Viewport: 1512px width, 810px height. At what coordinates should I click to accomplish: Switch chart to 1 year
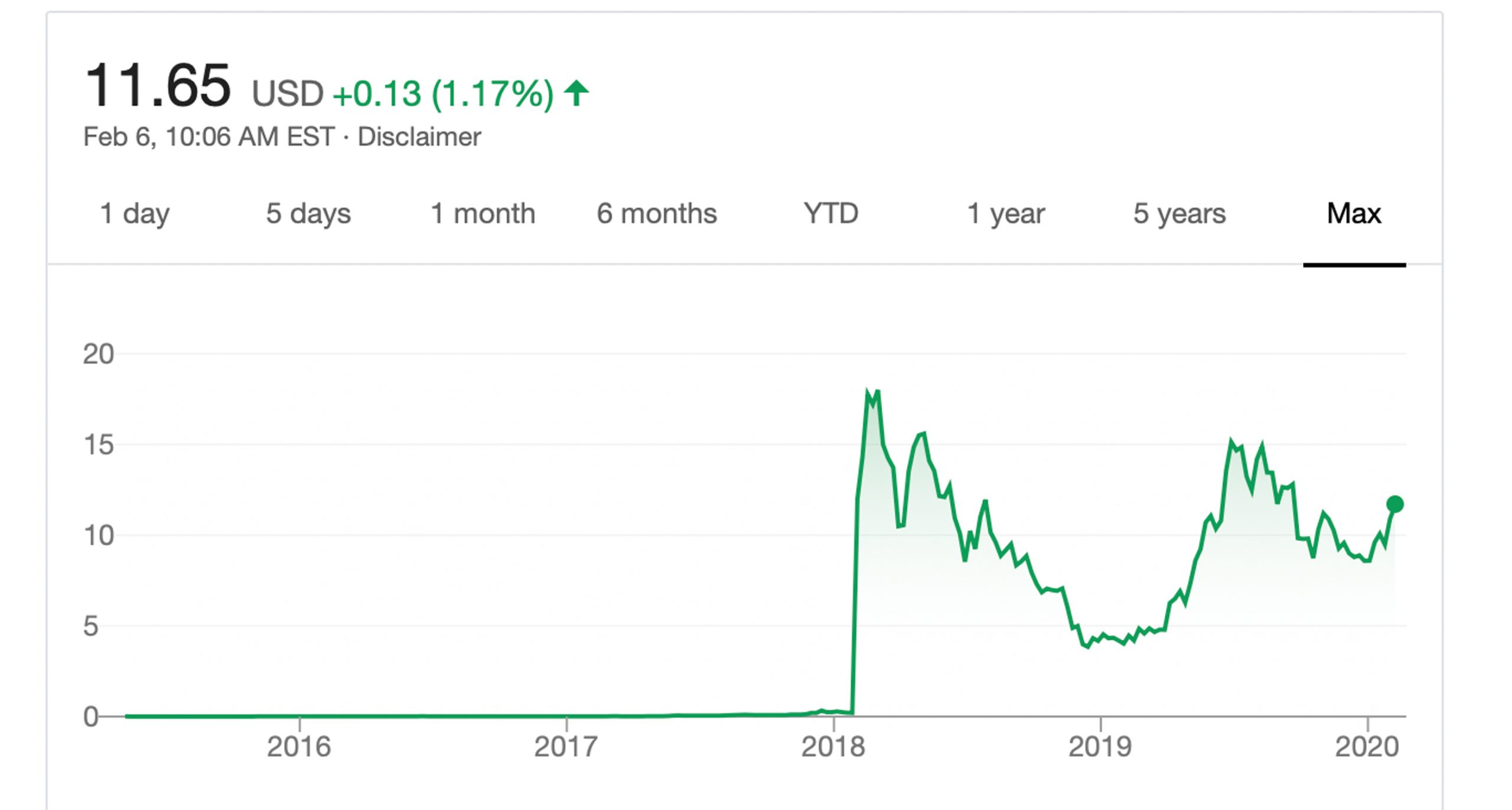click(1005, 213)
